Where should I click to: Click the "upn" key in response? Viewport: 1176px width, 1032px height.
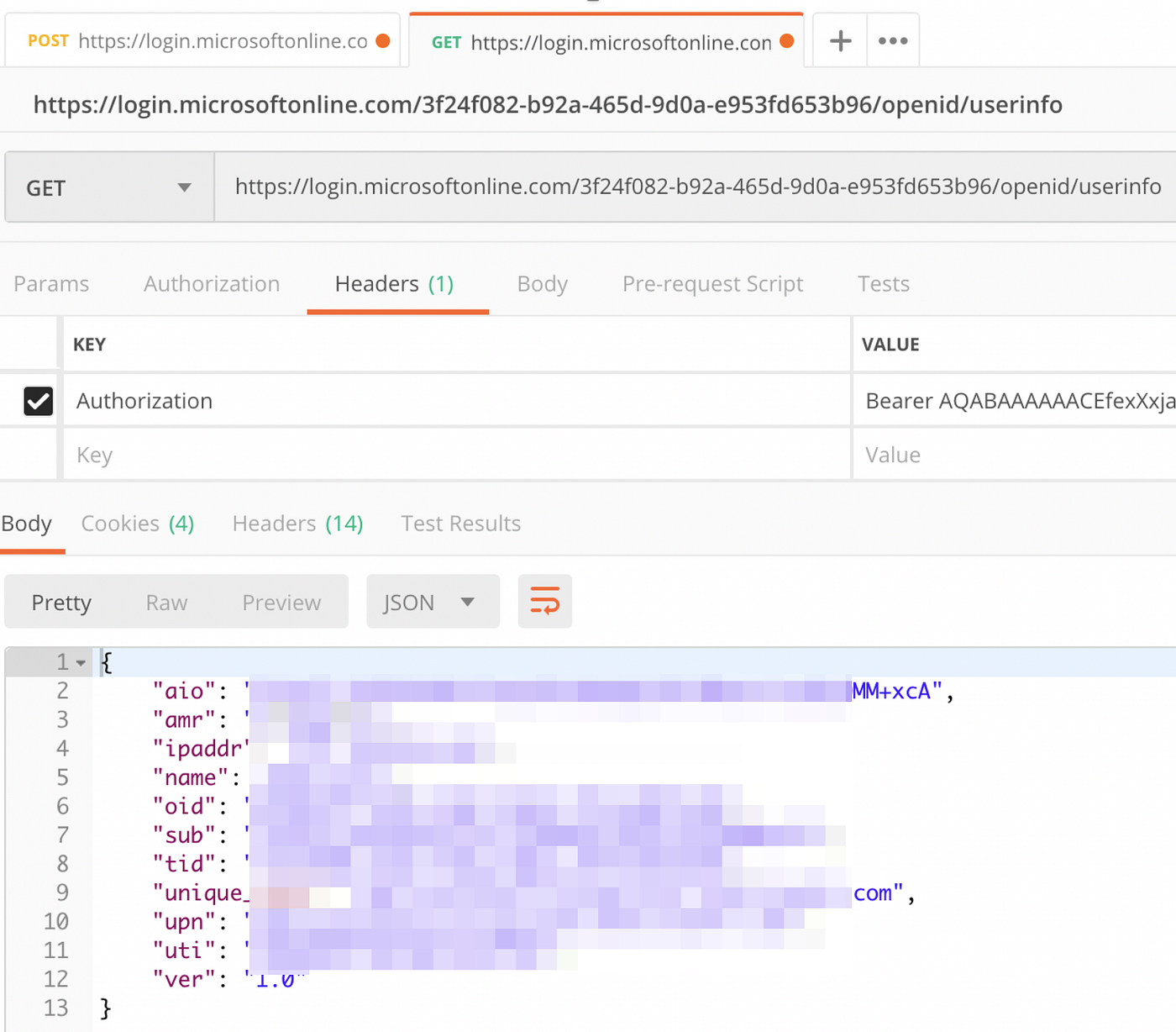coord(184,922)
